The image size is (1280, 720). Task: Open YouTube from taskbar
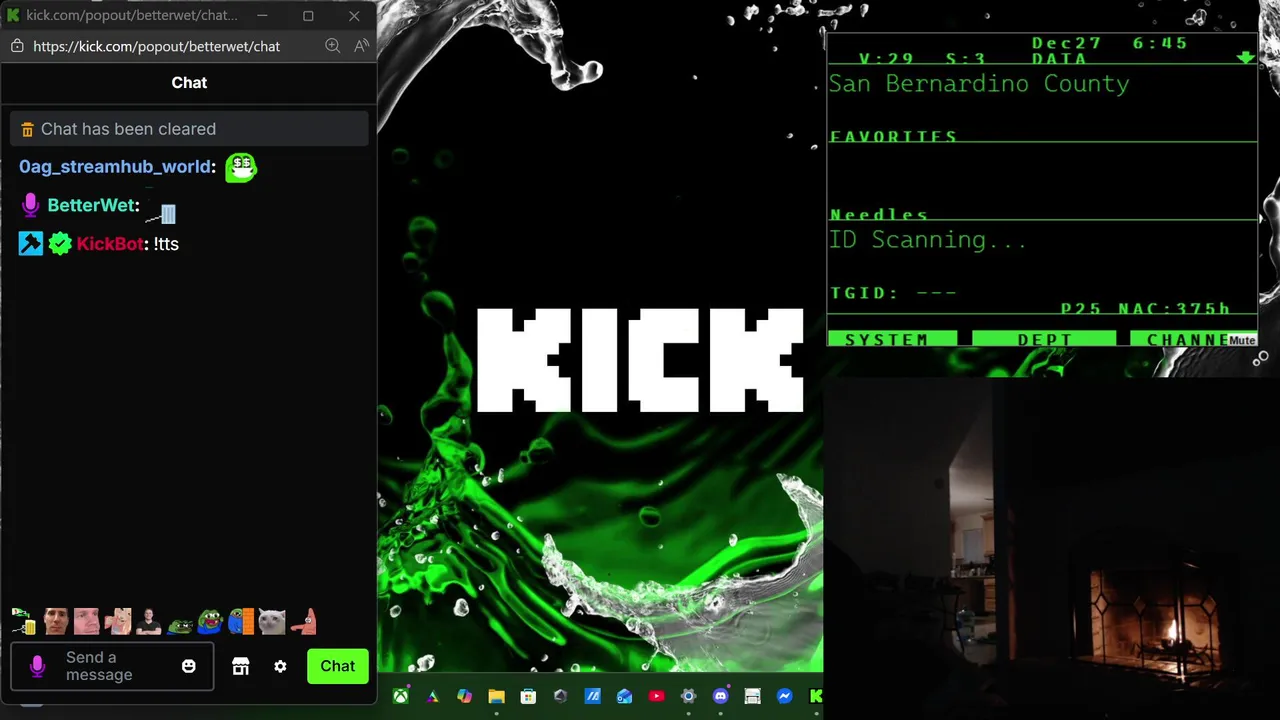pyautogui.click(x=656, y=696)
